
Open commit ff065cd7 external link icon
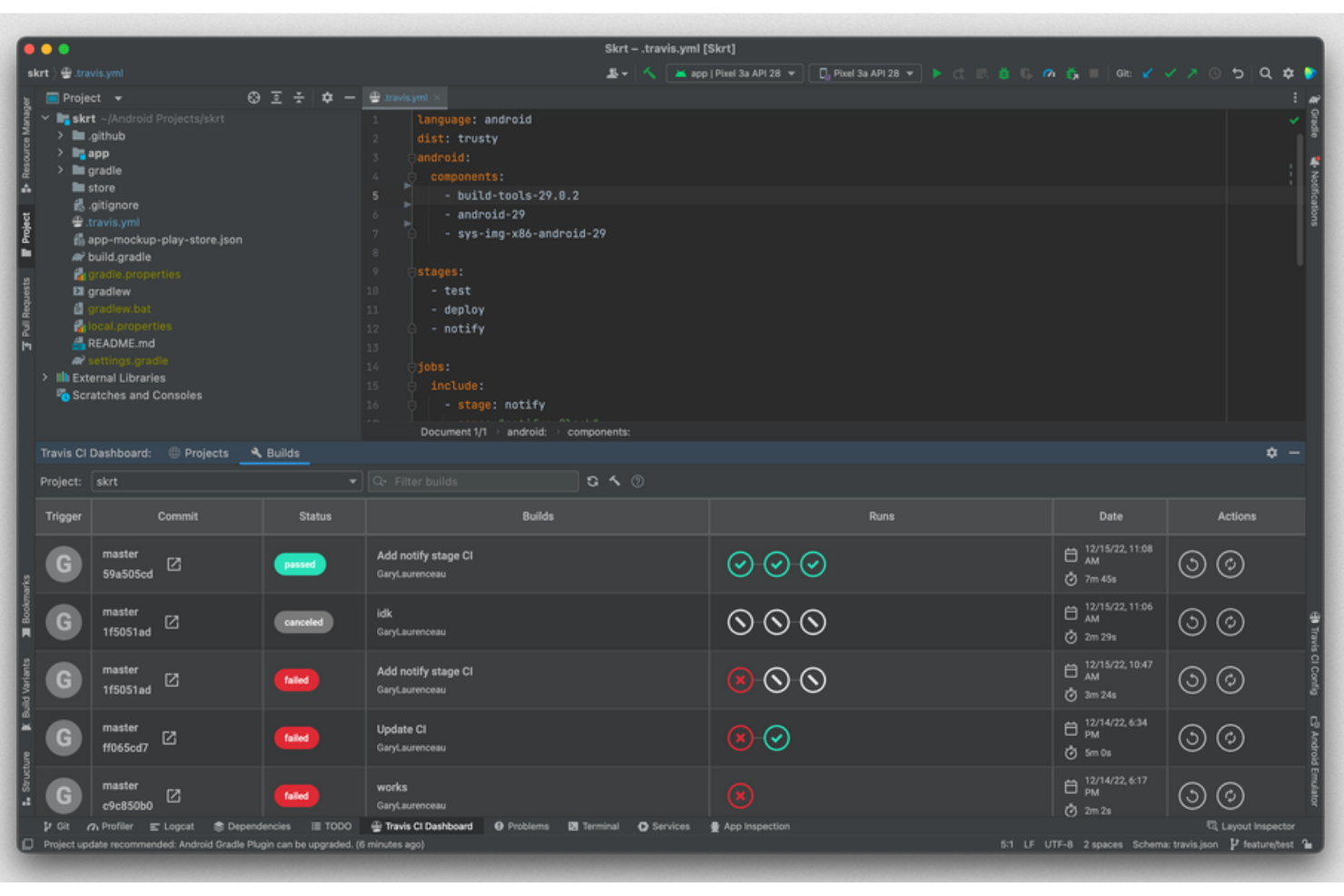170,738
